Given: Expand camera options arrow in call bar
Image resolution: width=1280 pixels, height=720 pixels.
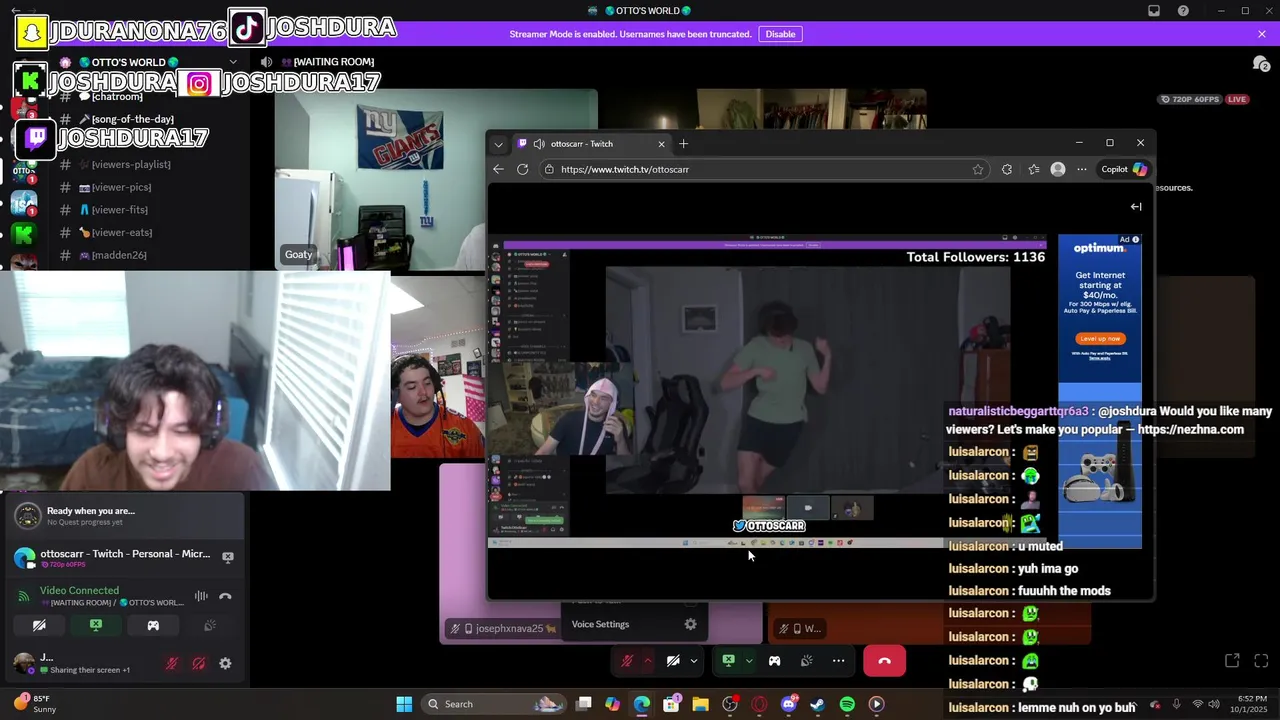Looking at the screenshot, I should [694, 661].
